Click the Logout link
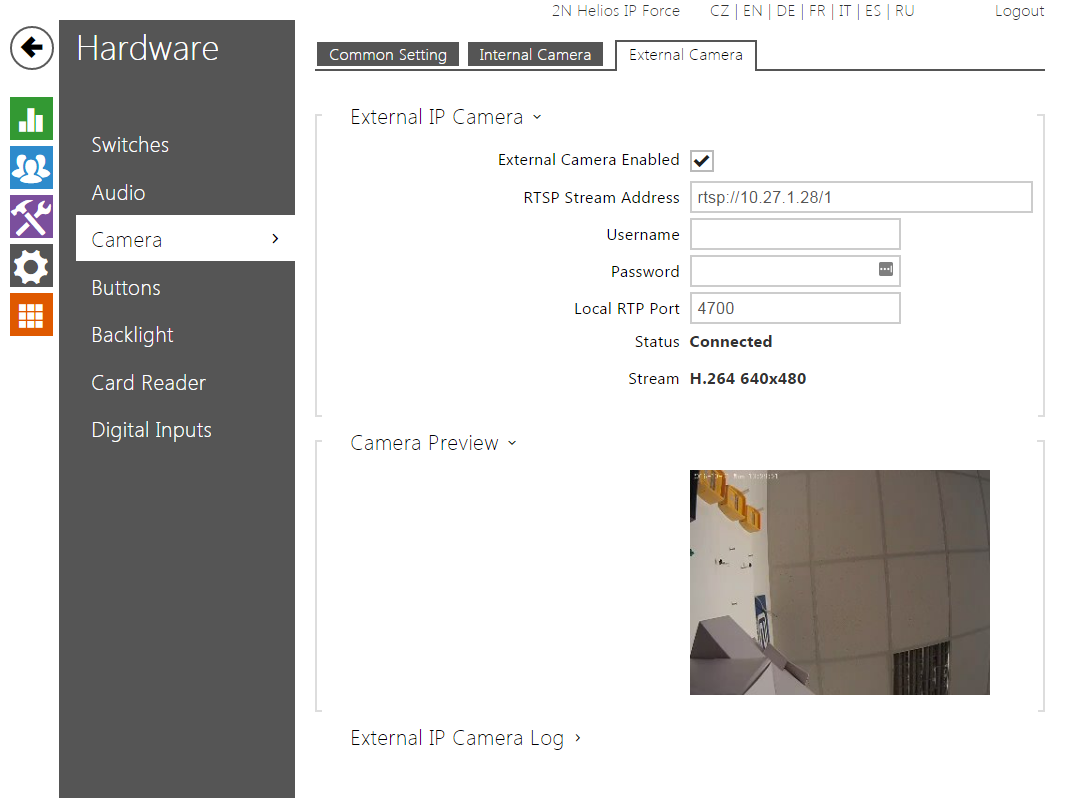Screen dimensions: 1079x798 pyautogui.click(x=1019, y=11)
